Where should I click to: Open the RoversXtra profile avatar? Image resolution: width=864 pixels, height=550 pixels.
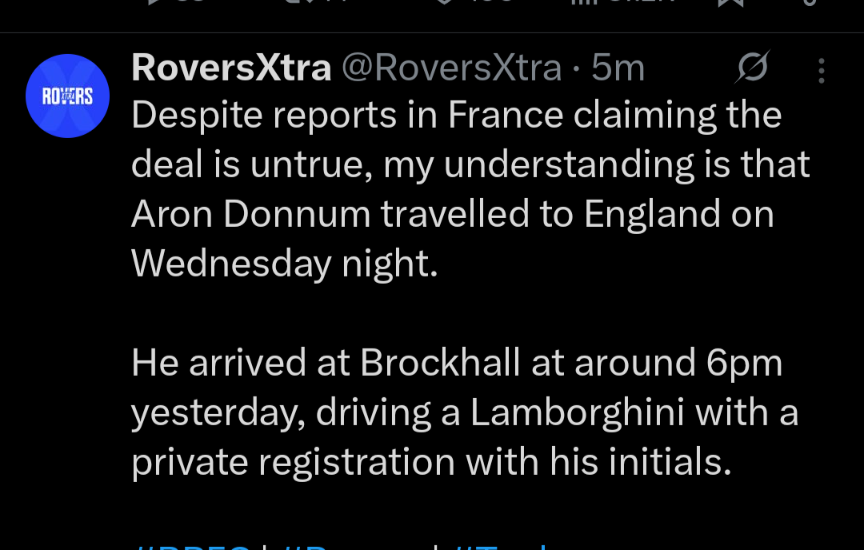[x=67, y=96]
